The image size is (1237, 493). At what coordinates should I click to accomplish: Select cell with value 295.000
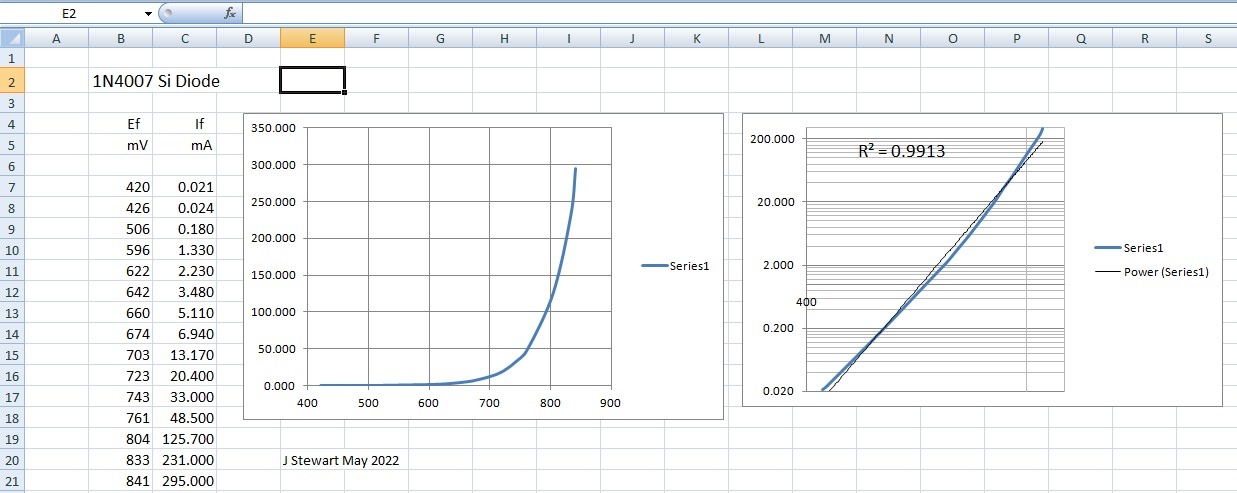pyautogui.click(x=184, y=481)
